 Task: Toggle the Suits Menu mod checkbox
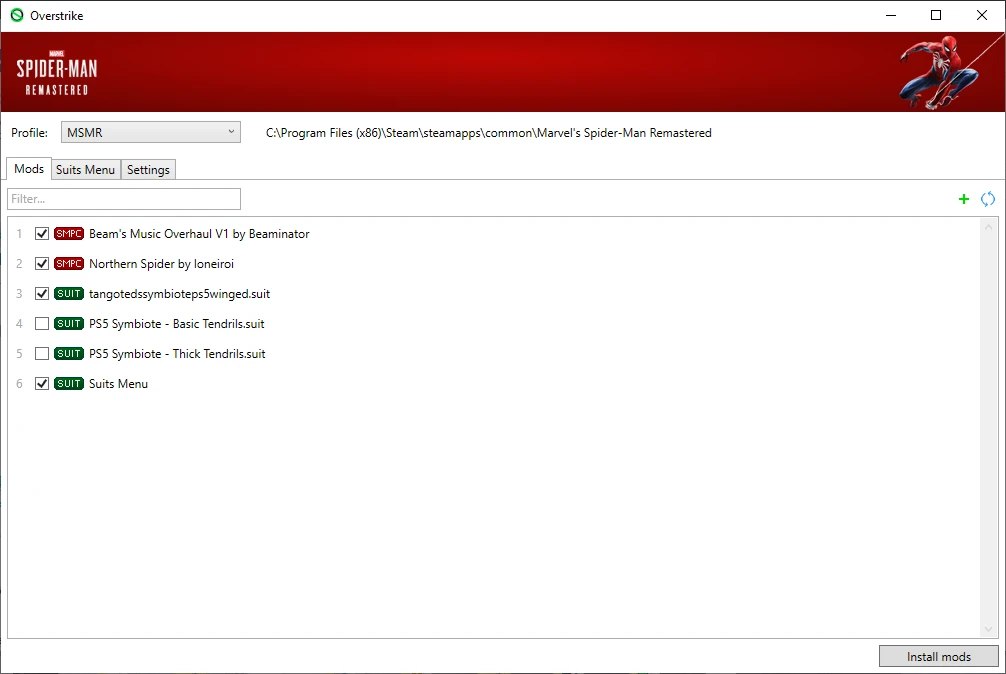pyautogui.click(x=42, y=383)
